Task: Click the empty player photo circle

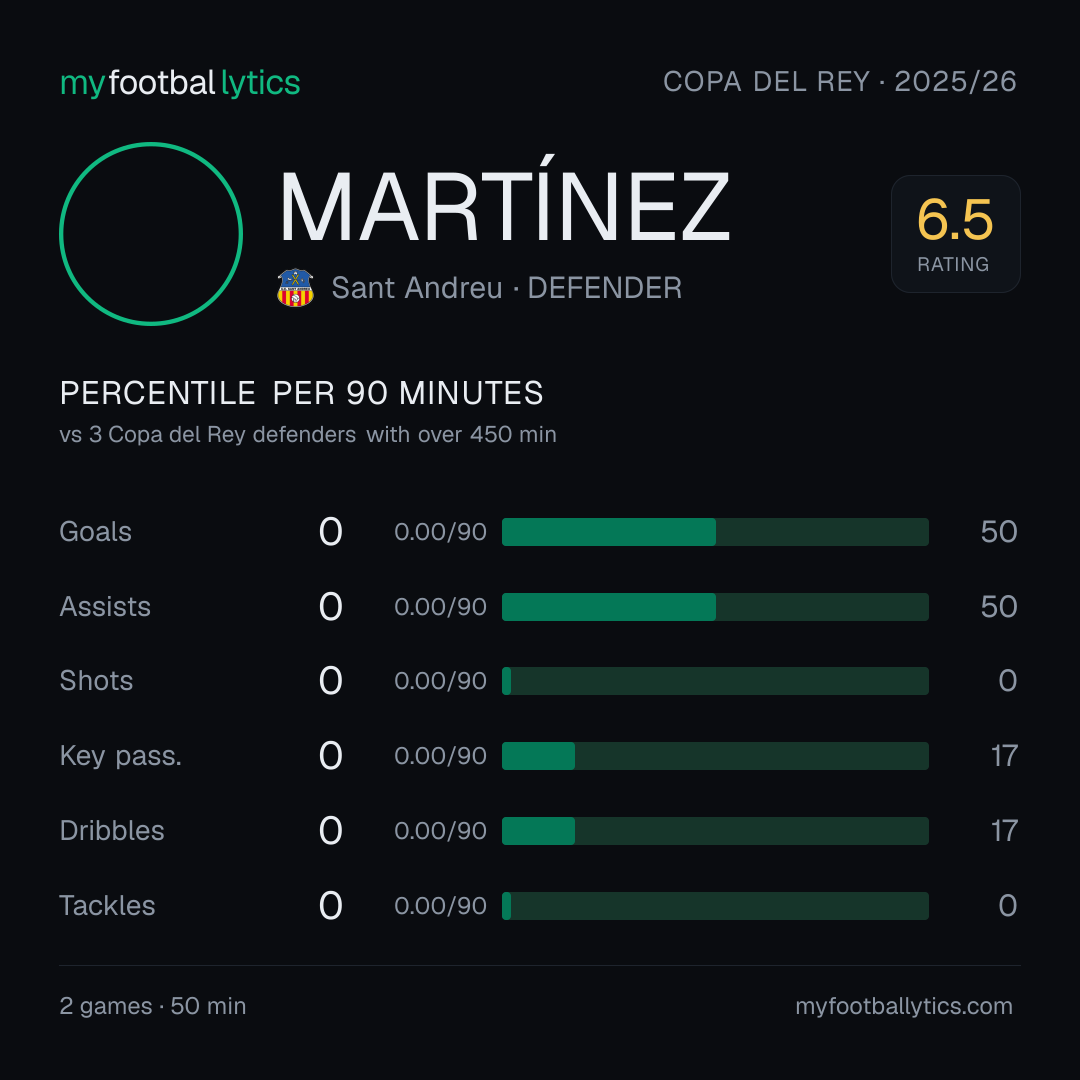Action: coord(151,234)
